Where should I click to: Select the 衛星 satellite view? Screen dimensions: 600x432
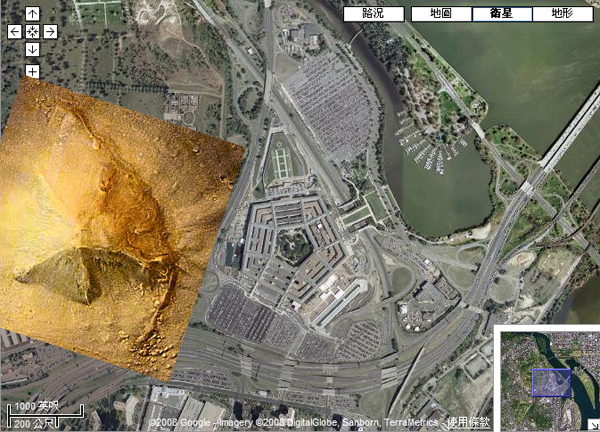click(x=501, y=14)
